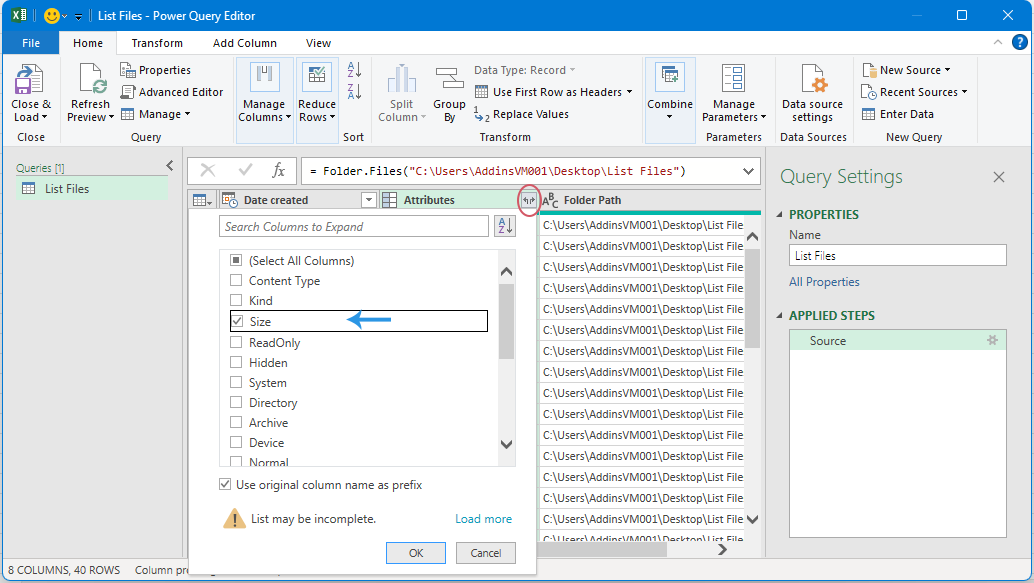Sort ascending A to Z in ribbon
Viewport: 1034px width, 583px height.
point(354,69)
